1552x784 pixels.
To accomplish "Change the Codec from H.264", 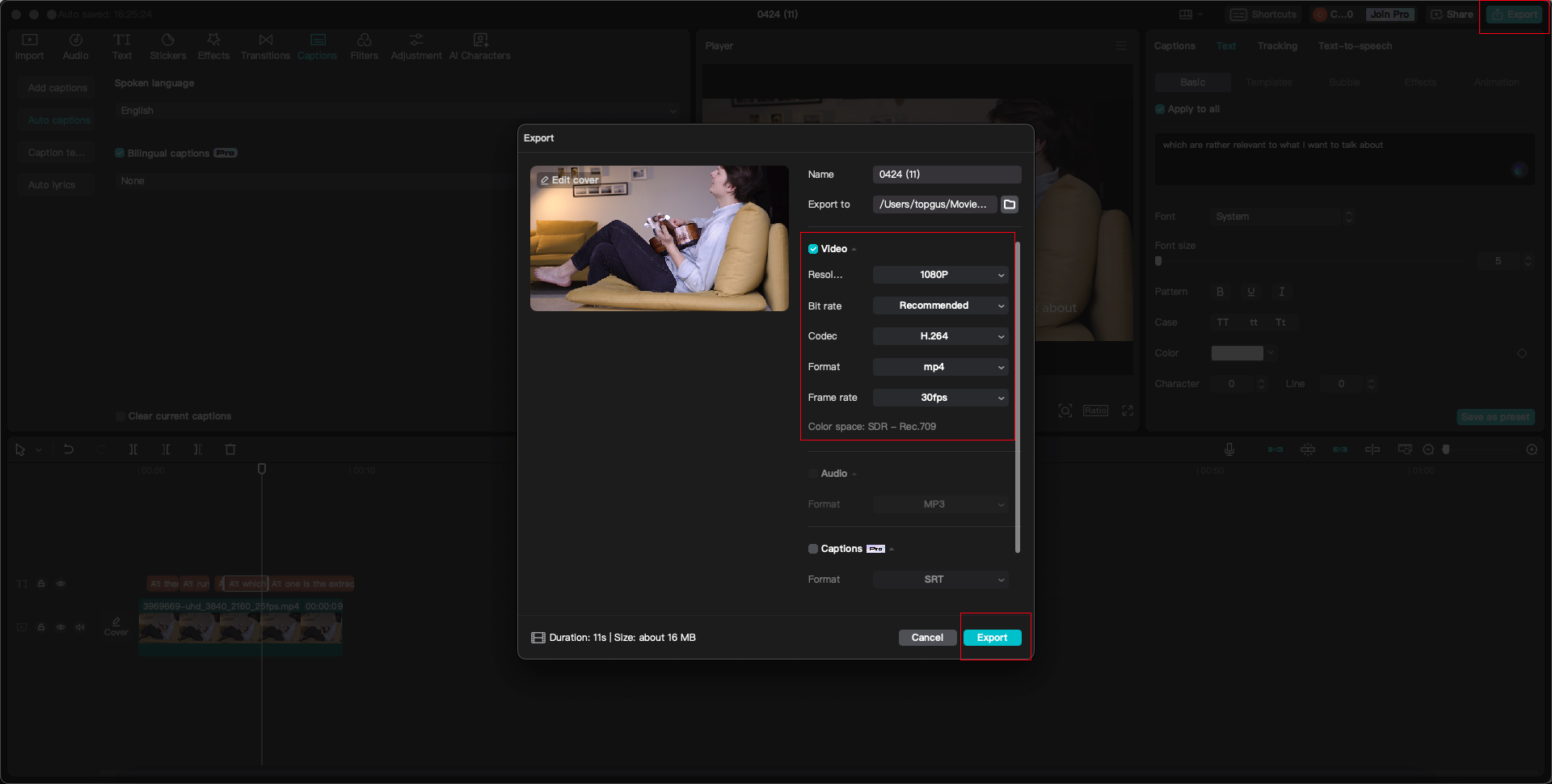I will (x=940, y=335).
